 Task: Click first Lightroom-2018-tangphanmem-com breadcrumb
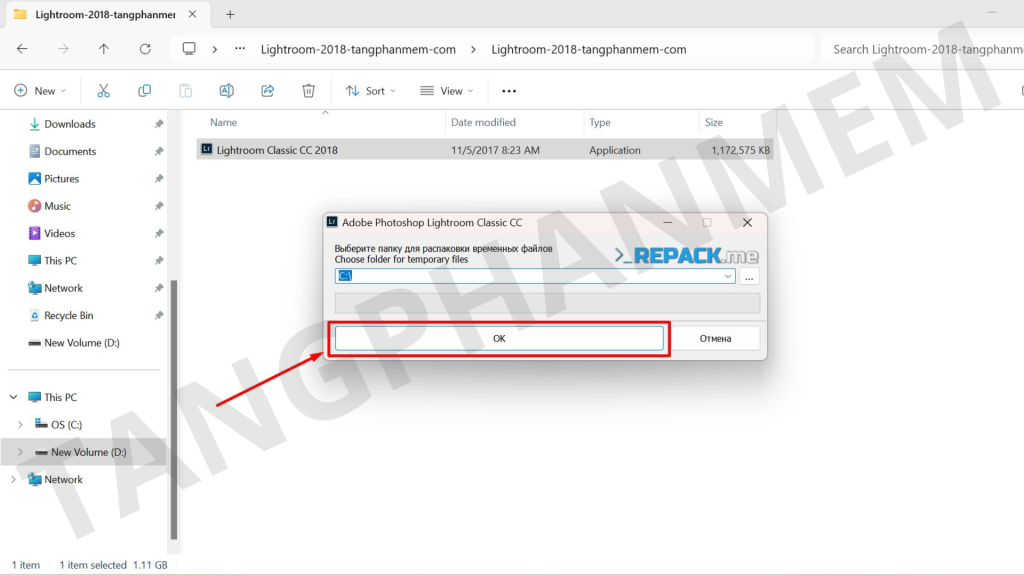358,50
